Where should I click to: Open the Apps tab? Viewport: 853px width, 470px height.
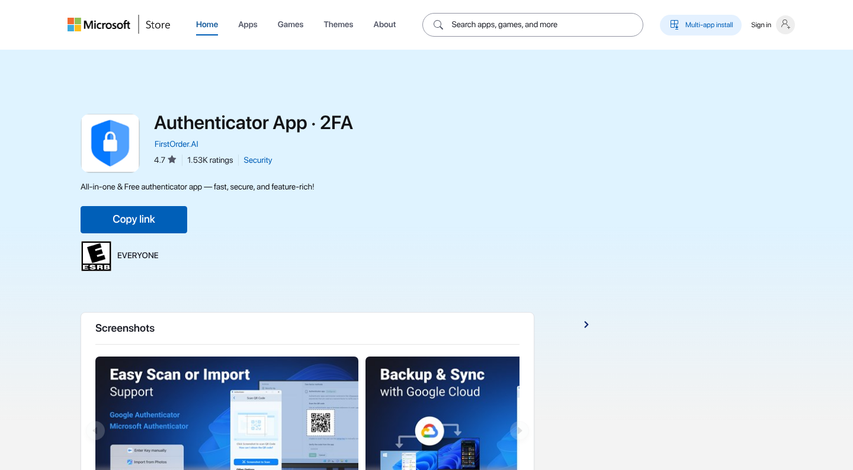click(x=248, y=24)
